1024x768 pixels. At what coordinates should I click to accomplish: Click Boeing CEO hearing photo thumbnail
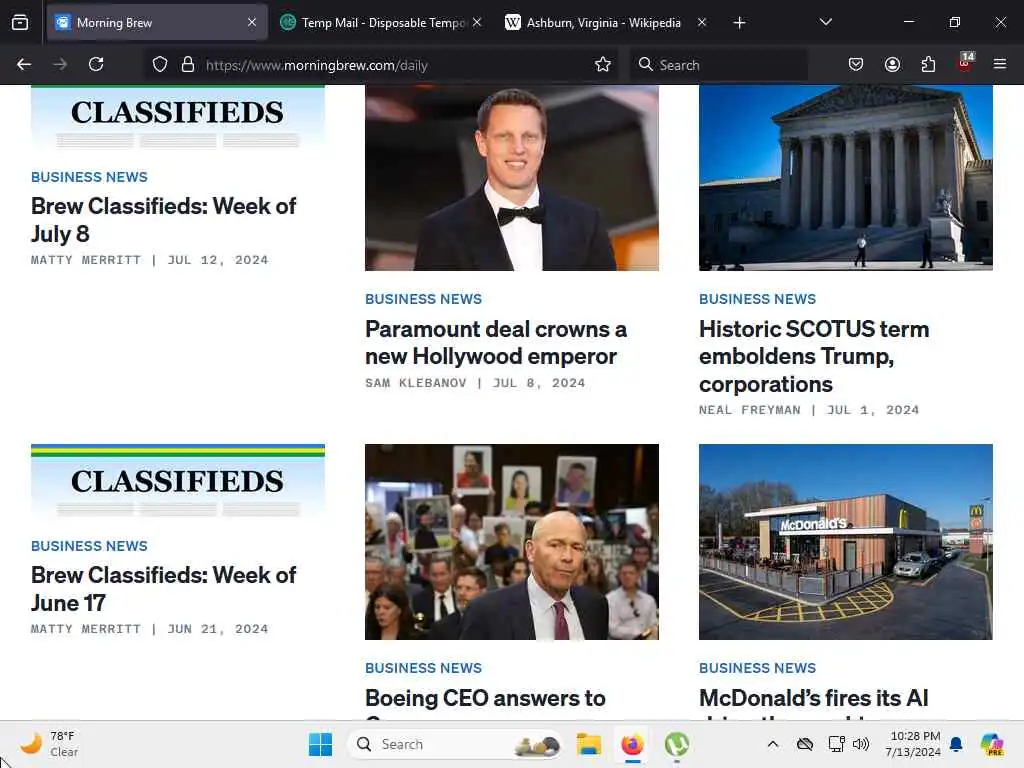point(511,542)
